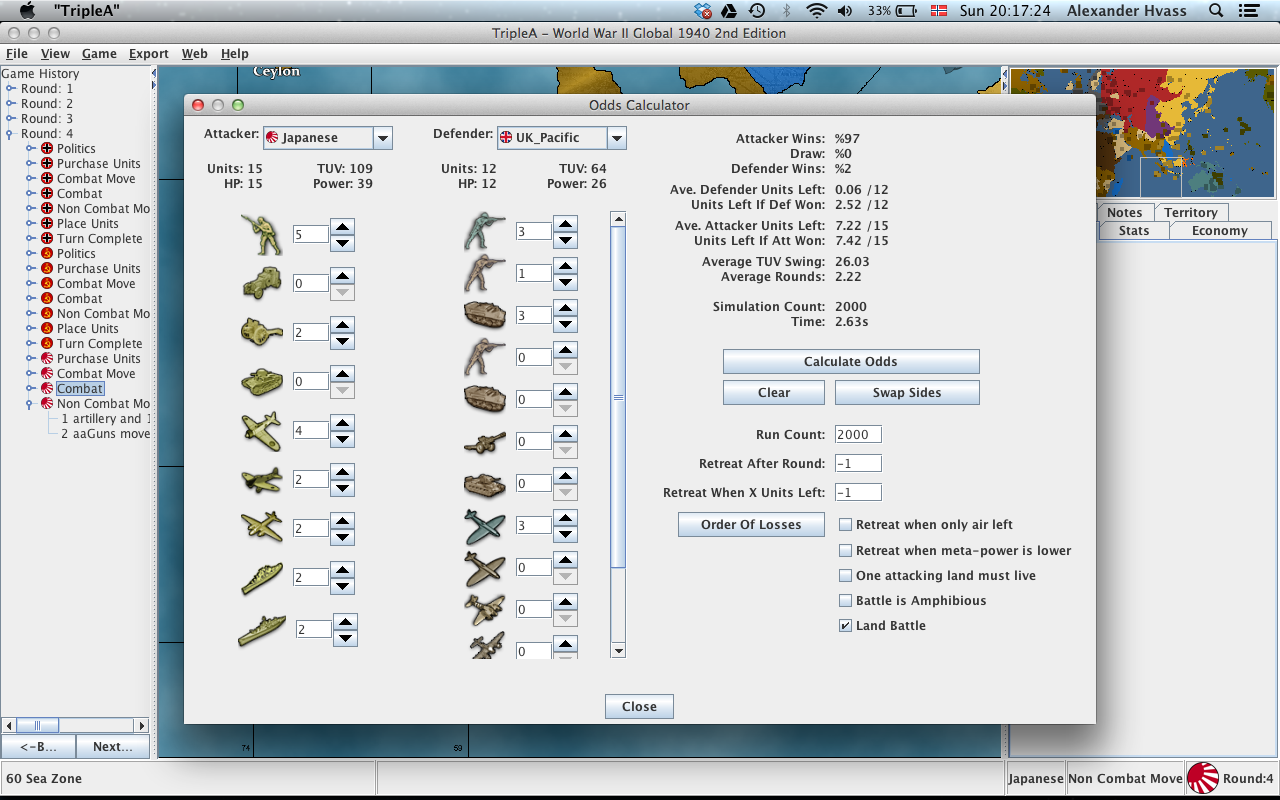Viewport: 1280px width, 800px height.
Task: Open the Apple menu
Action: click(28, 11)
